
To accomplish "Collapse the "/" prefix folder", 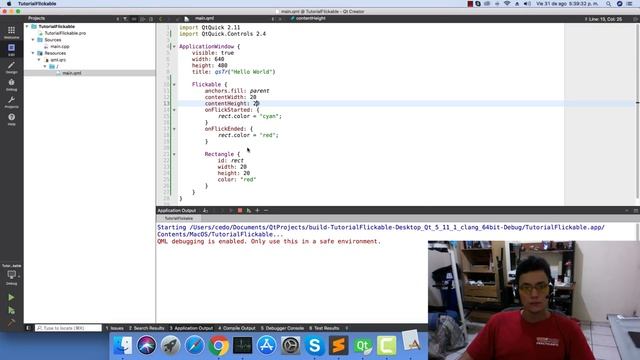I will (x=45, y=67).
